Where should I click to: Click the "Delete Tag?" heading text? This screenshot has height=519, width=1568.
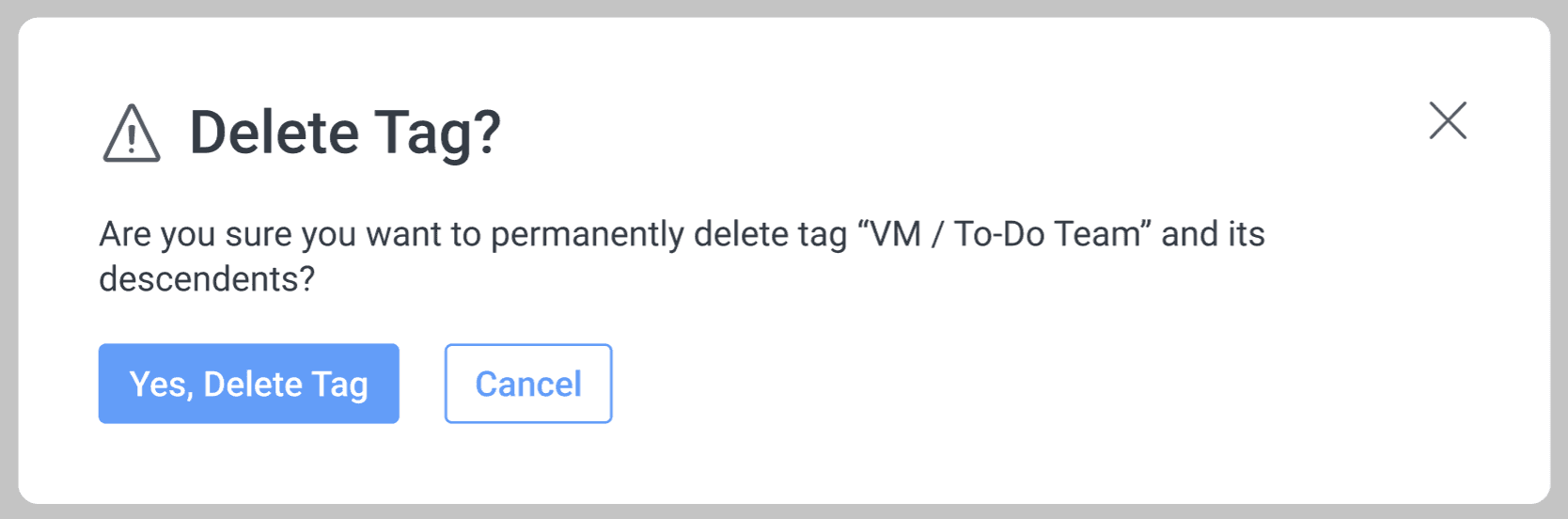(345, 133)
